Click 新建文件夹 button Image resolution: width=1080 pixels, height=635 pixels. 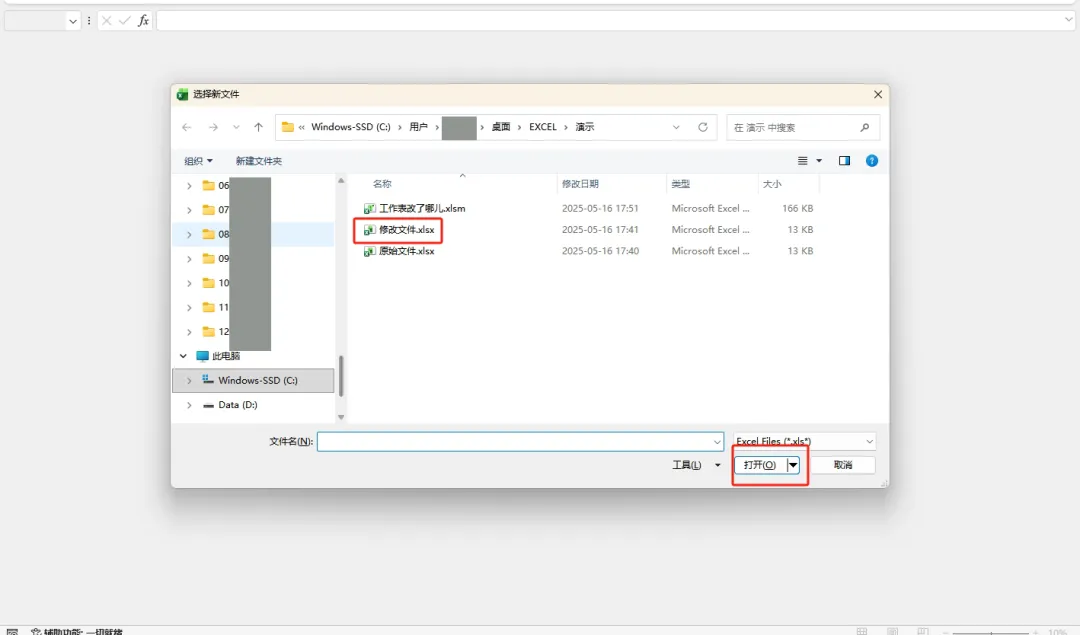point(258,161)
